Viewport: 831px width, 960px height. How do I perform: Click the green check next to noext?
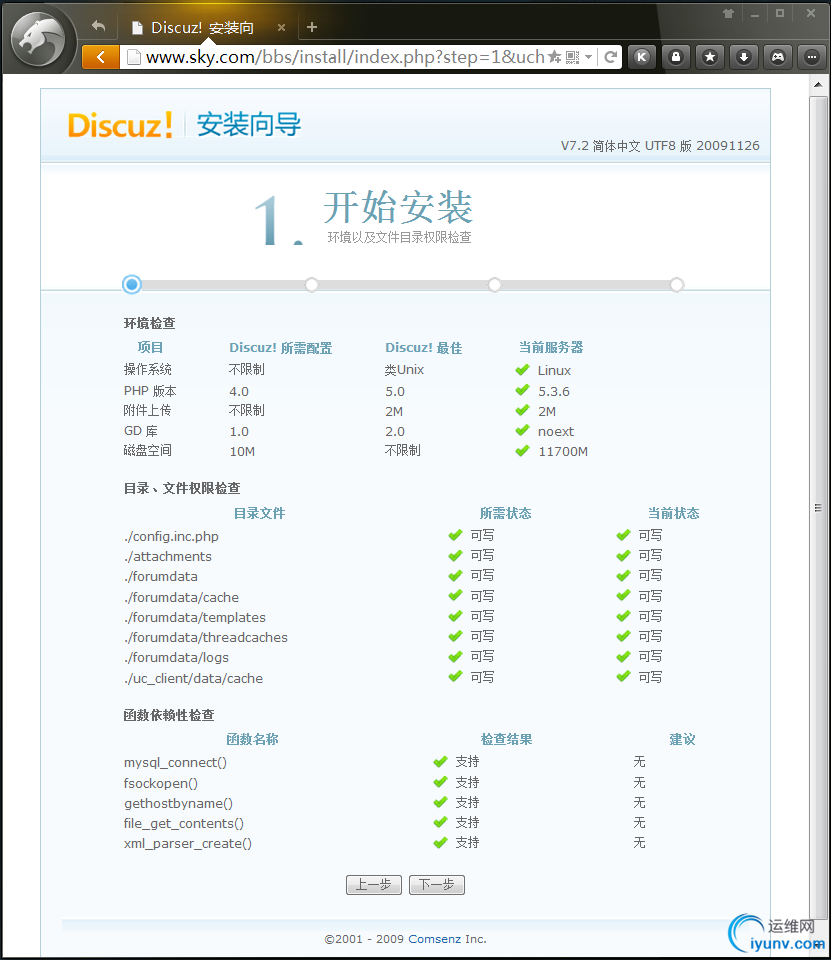(x=522, y=430)
